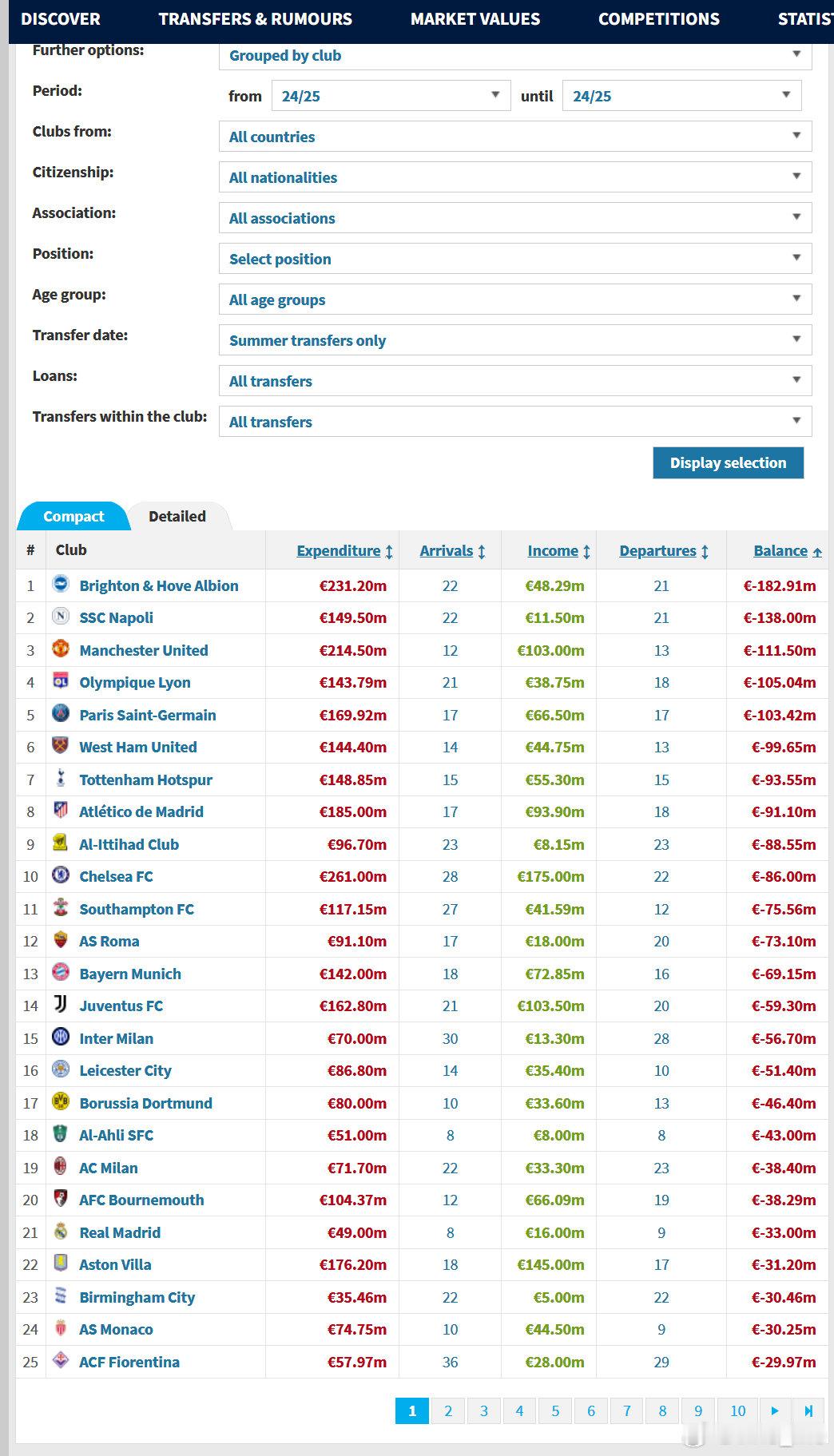Click the AS Monaco club crest
The width and height of the screenshot is (834, 1456).
[x=61, y=1327]
